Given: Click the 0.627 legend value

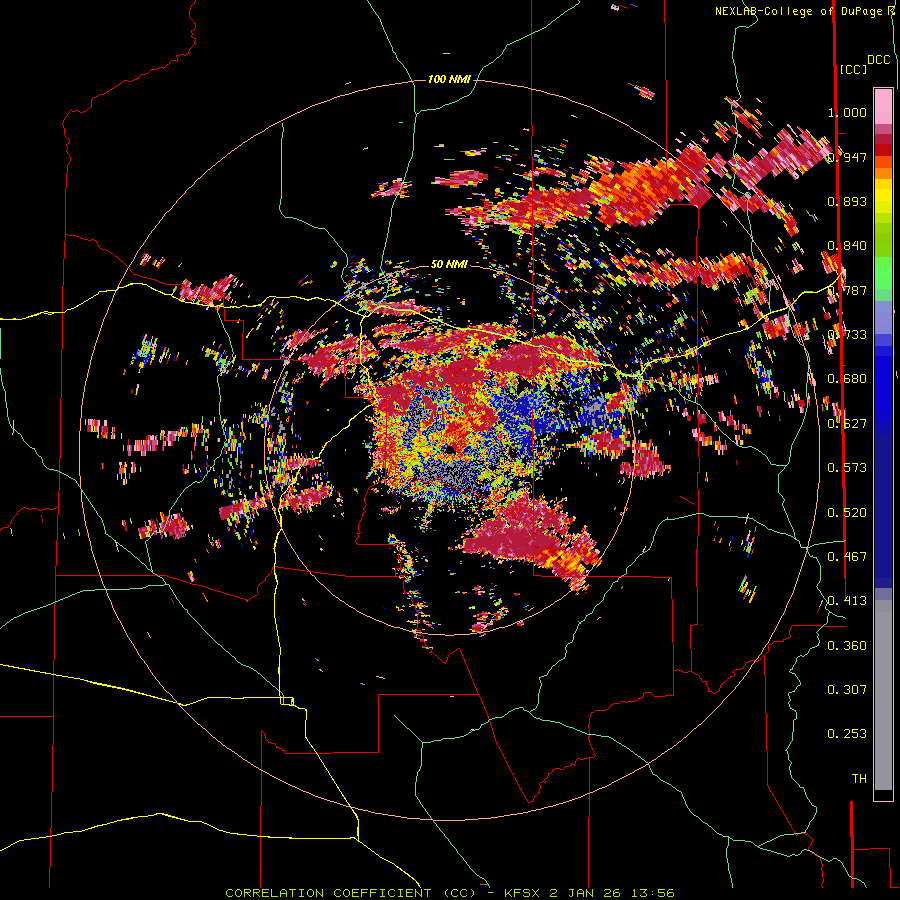Looking at the screenshot, I should click(x=847, y=424).
